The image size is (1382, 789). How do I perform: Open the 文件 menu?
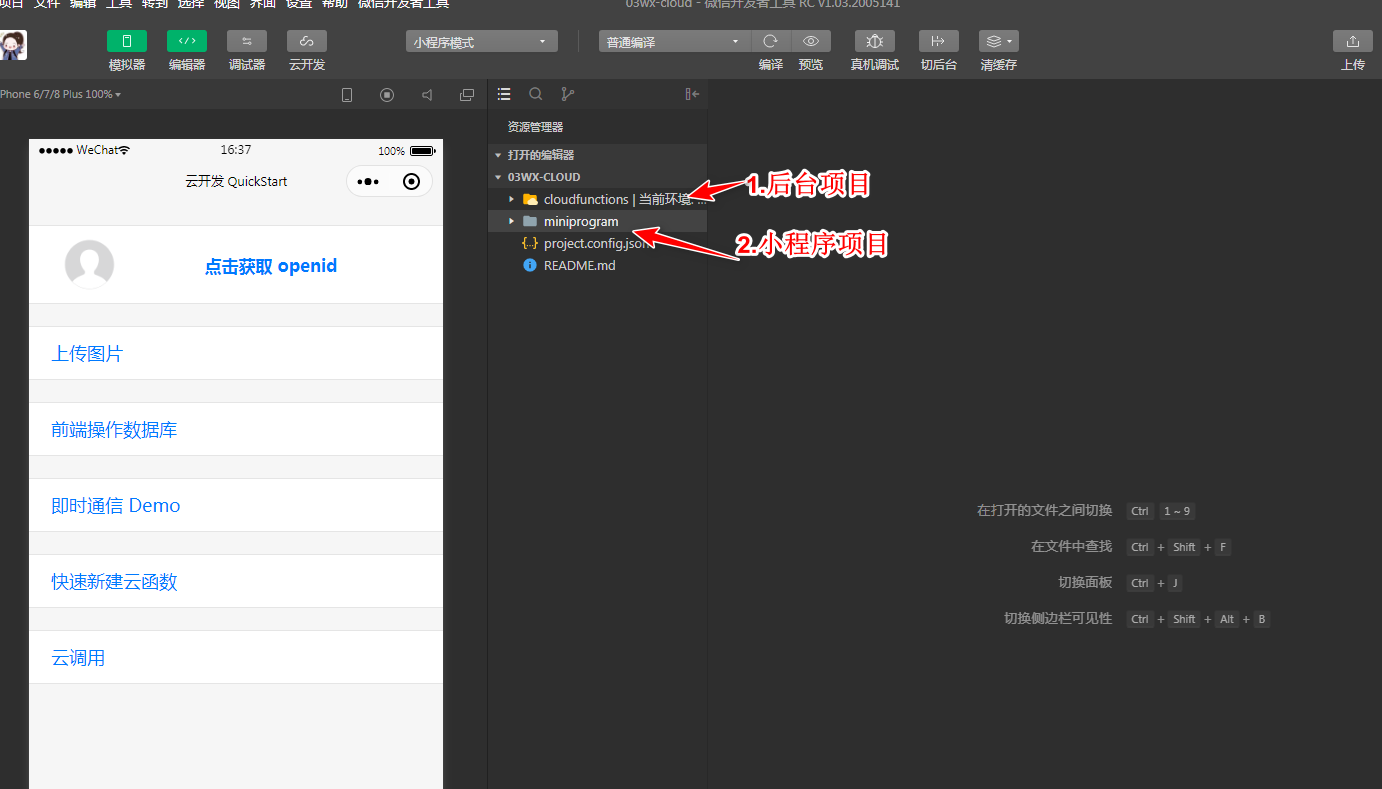(x=47, y=4)
